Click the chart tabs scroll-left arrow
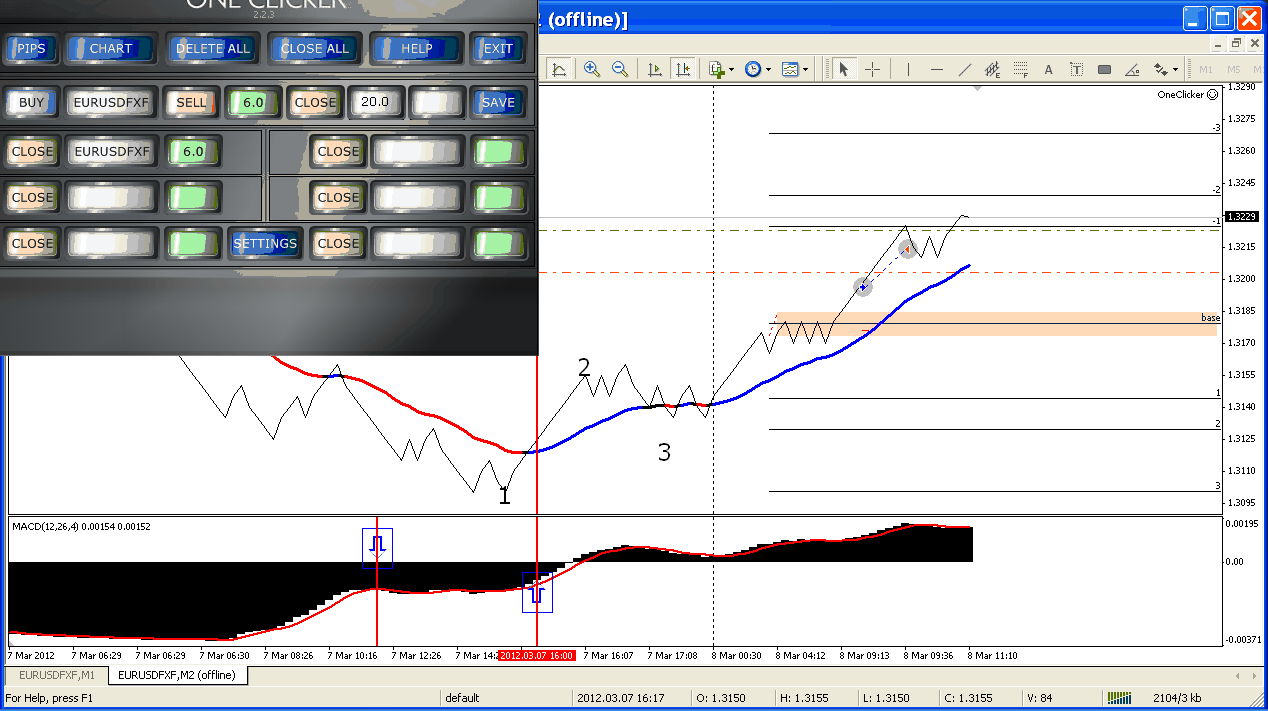This screenshot has height=711, width=1268. (x=1238, y=676)
